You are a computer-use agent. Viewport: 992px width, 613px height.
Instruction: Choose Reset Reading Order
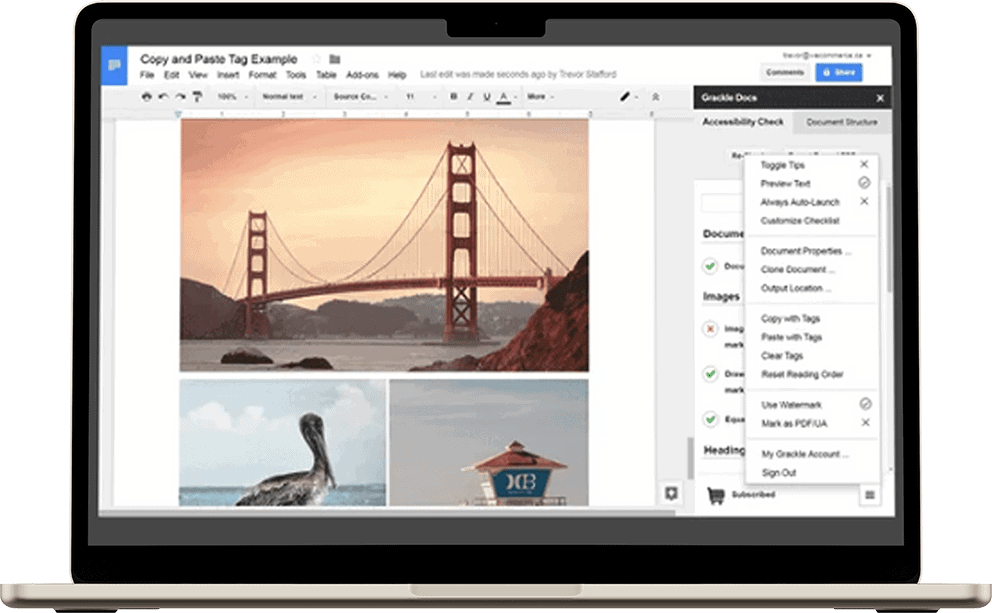coord(802,375)
